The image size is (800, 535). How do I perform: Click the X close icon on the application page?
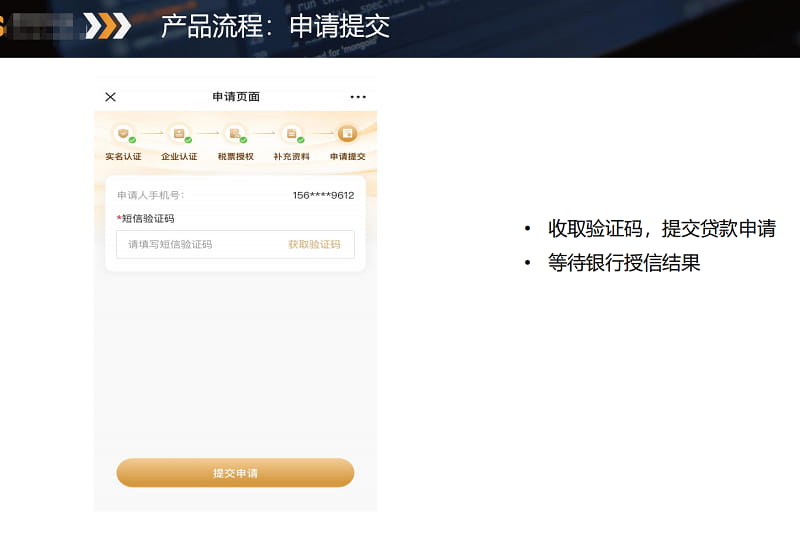(x=111, y=97)
